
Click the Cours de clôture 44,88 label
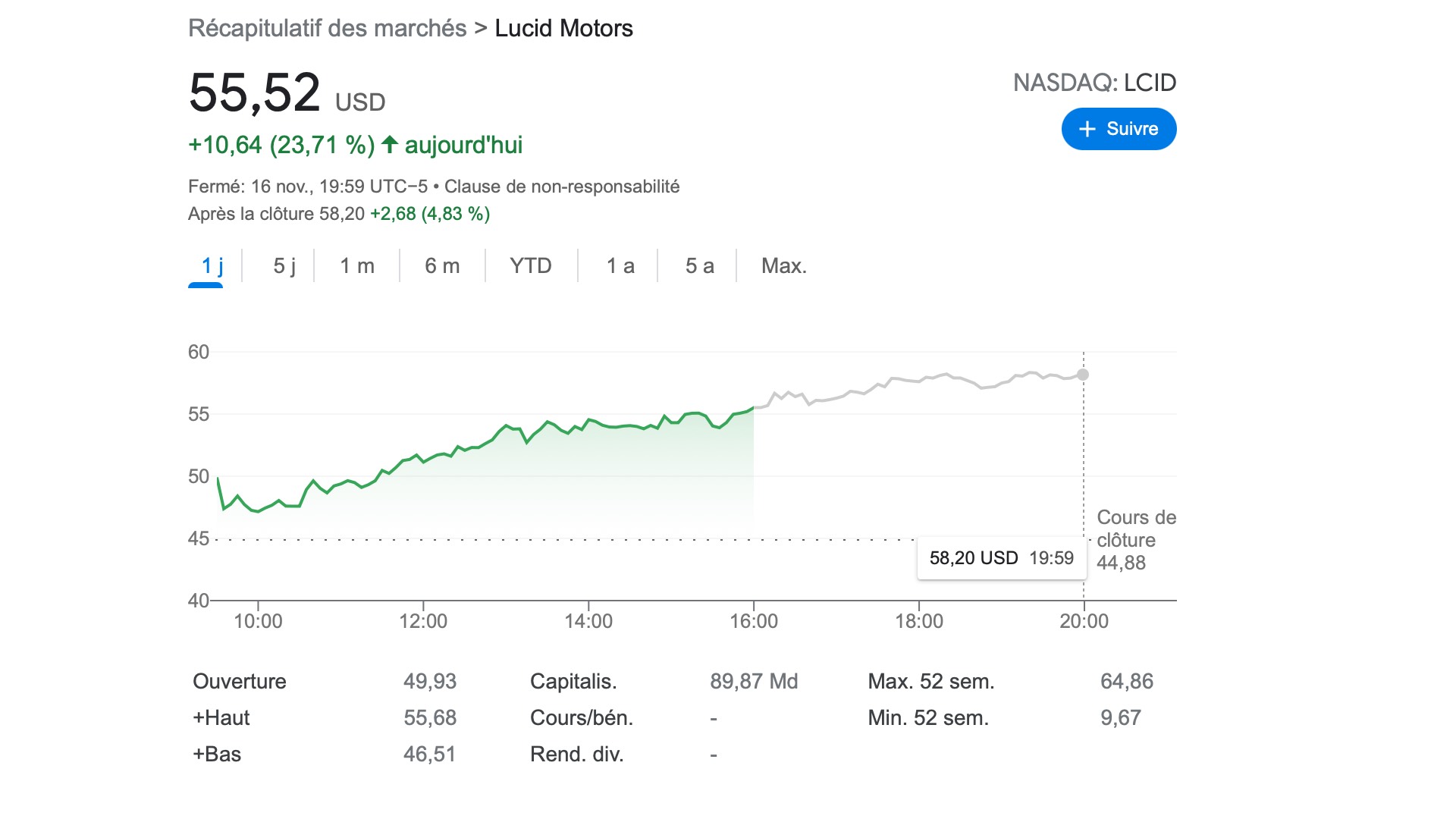[x=1137, y=540]
